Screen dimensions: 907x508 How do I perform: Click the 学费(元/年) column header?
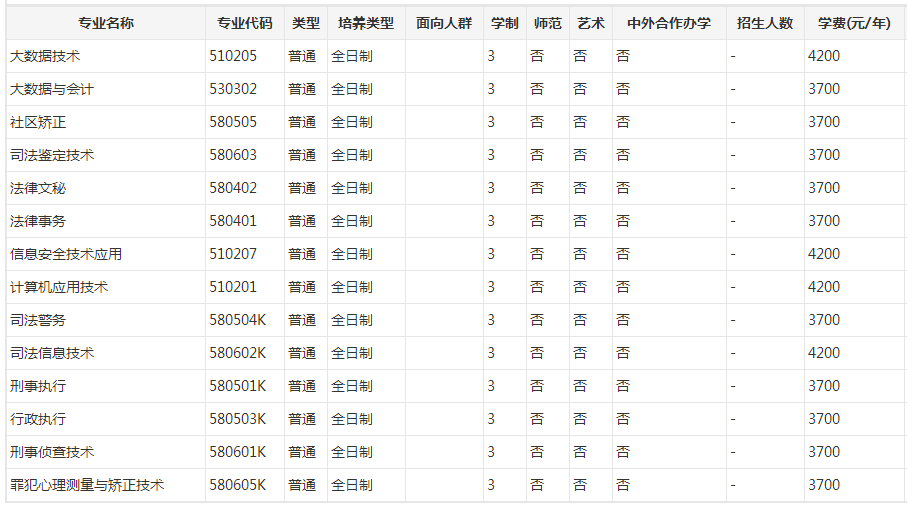[x=854, y=23]
